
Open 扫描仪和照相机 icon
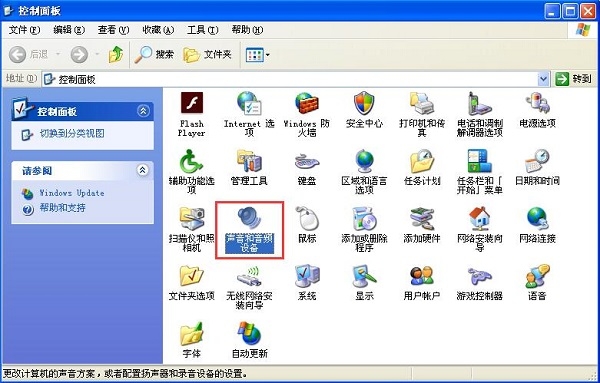click(192, 218)
